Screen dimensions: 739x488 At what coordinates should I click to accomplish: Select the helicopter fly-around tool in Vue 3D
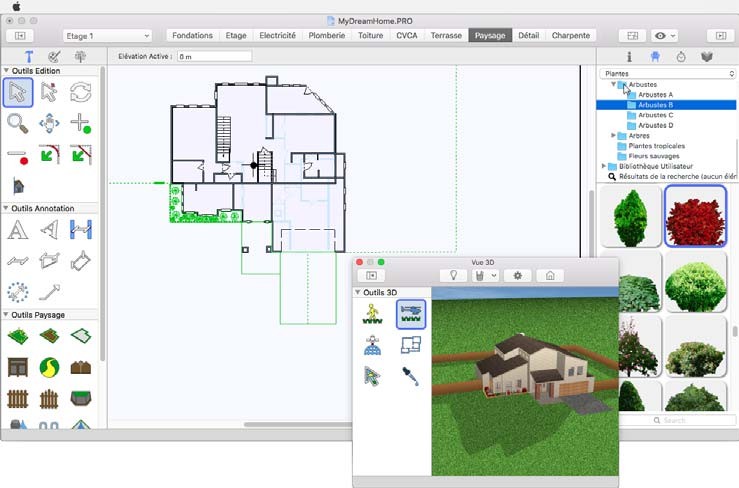coord(411,314)
